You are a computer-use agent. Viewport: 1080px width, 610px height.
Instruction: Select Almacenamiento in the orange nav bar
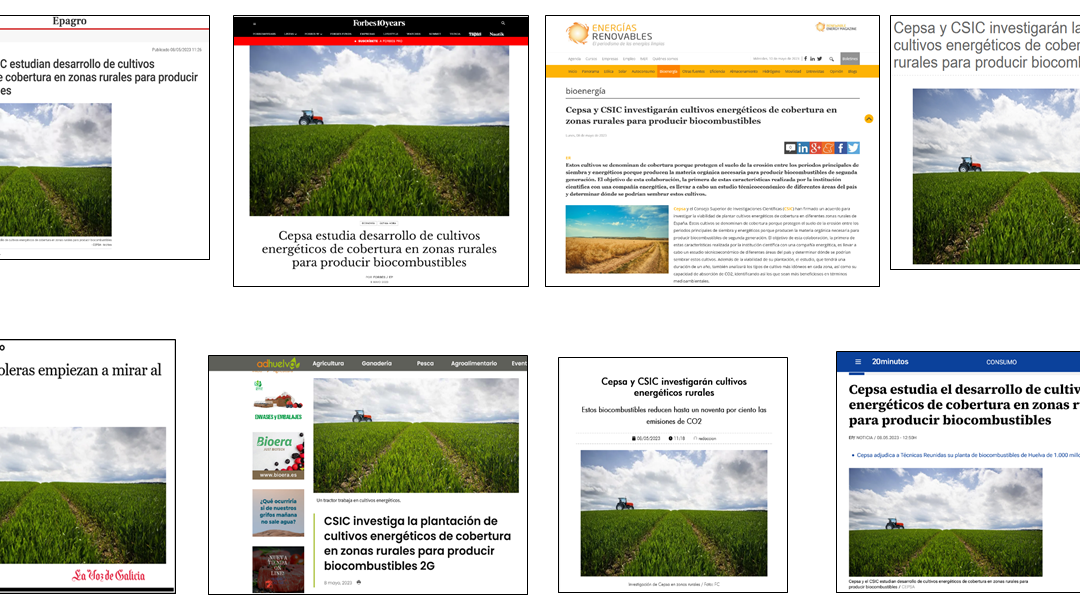(x=744, y=71)
